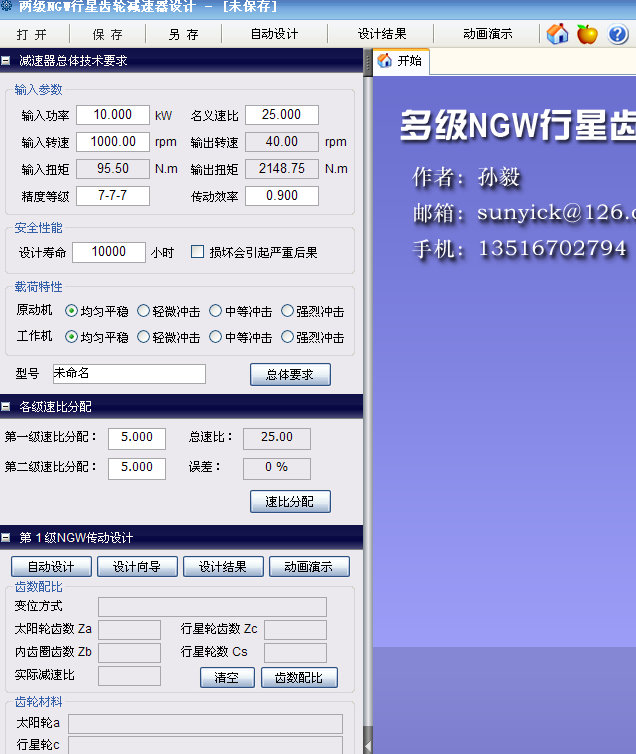Click the 速比分配 button
The height and width of the screenshot is (754, 636).
[290, 502]
